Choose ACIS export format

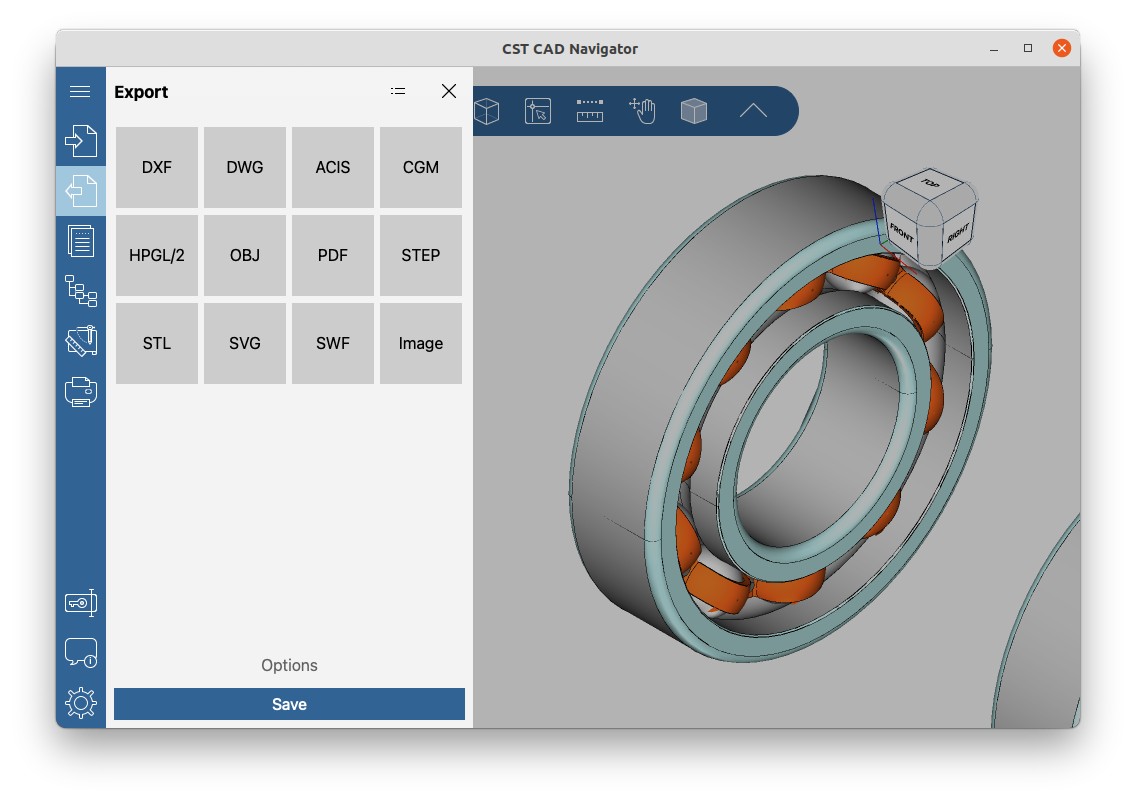[333, 167]
